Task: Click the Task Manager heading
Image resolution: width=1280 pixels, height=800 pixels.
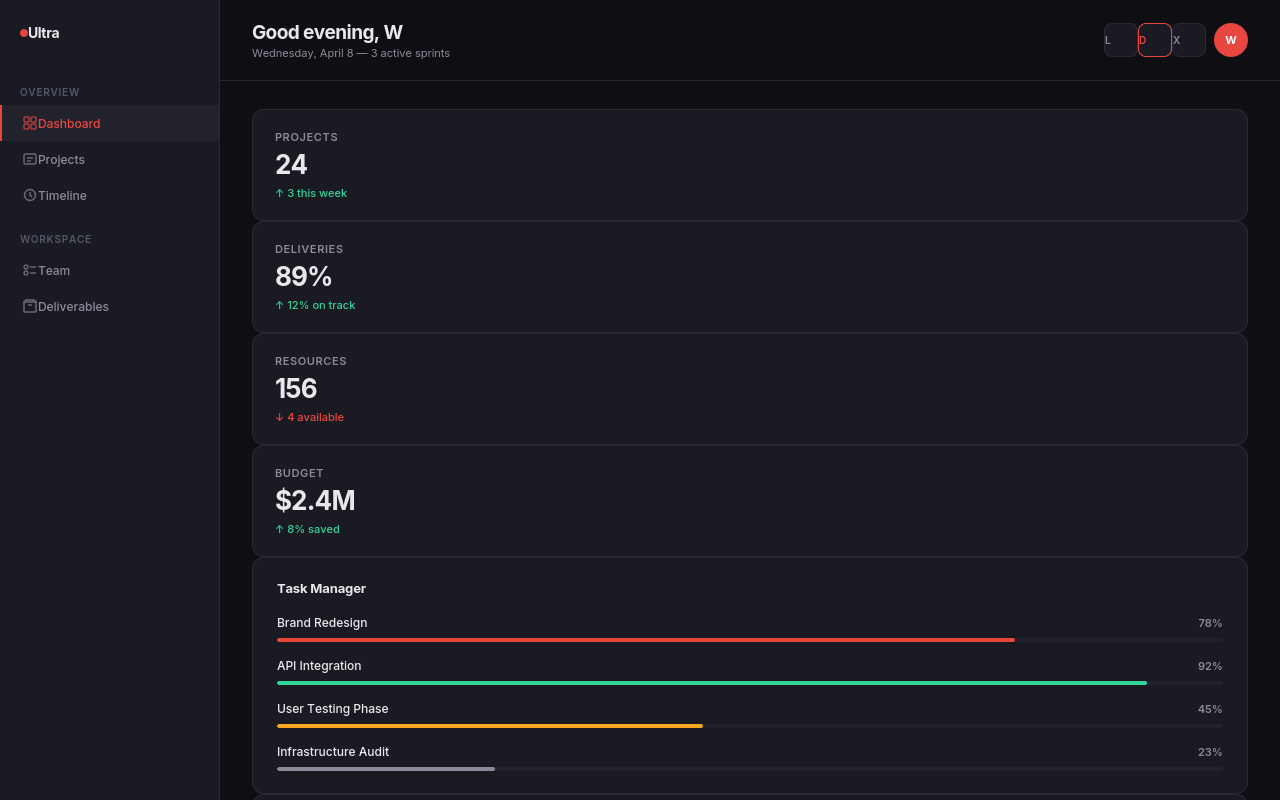Action: coord(321,589)
